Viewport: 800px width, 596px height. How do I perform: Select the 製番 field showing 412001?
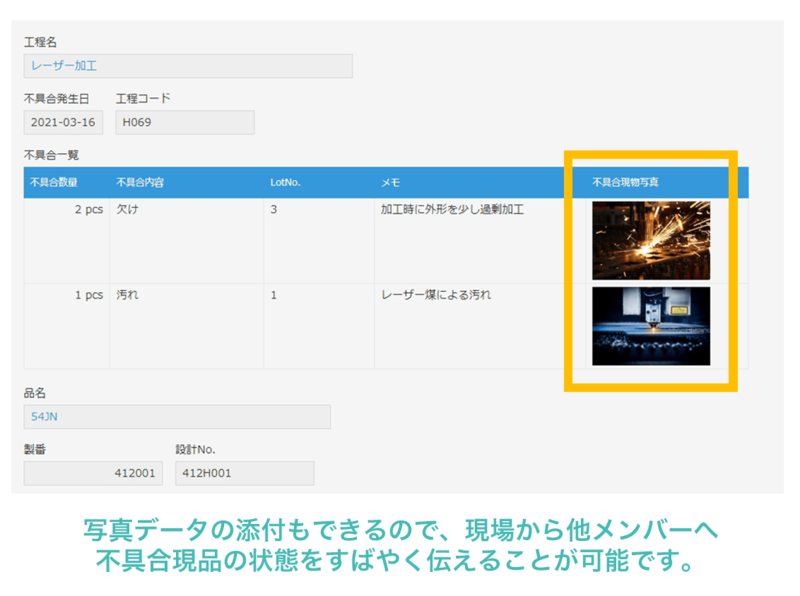click(x=93, y=474)
